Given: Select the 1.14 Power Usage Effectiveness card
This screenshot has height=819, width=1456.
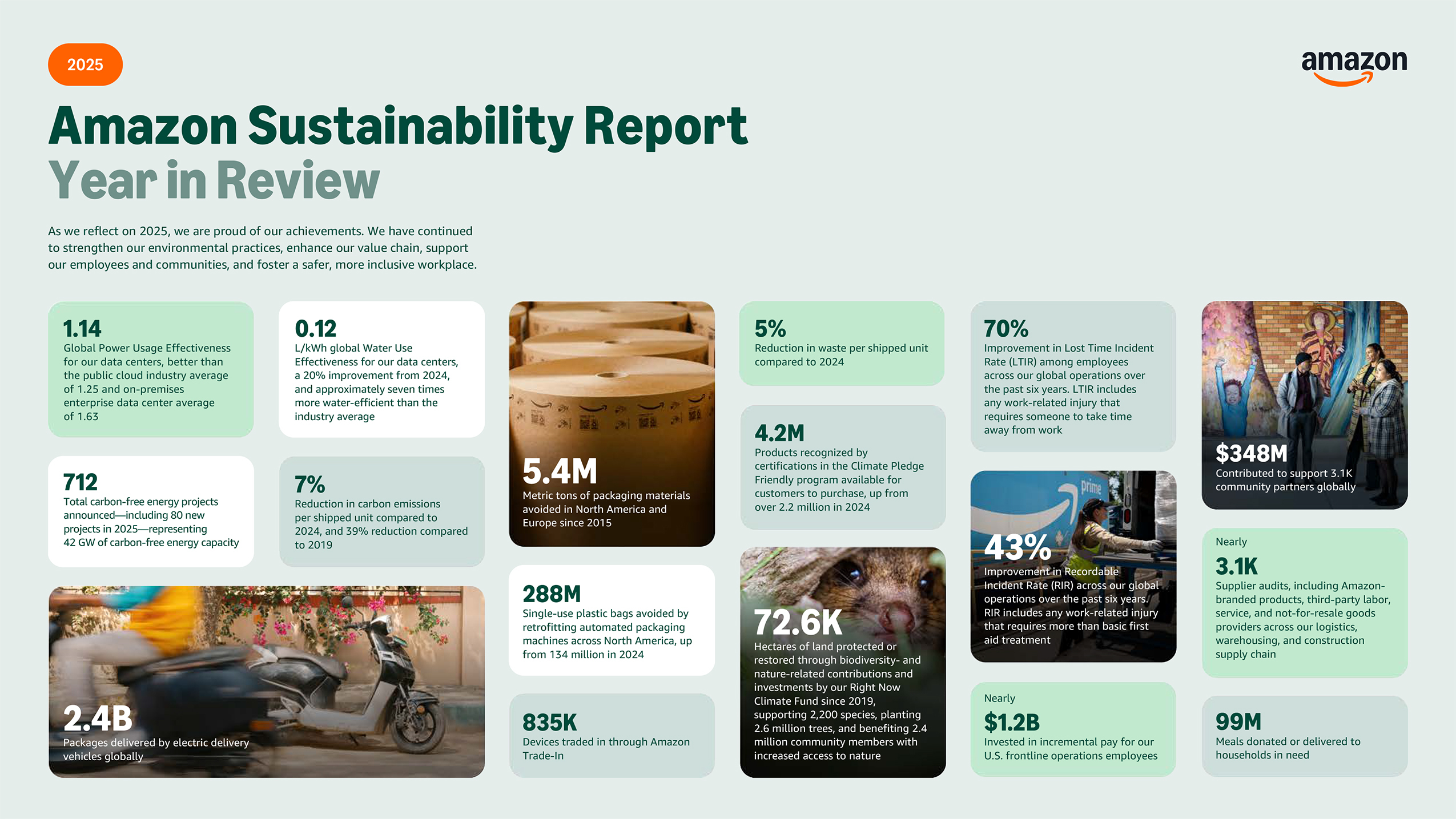Looking at the screenshot, I should [151, 369].
